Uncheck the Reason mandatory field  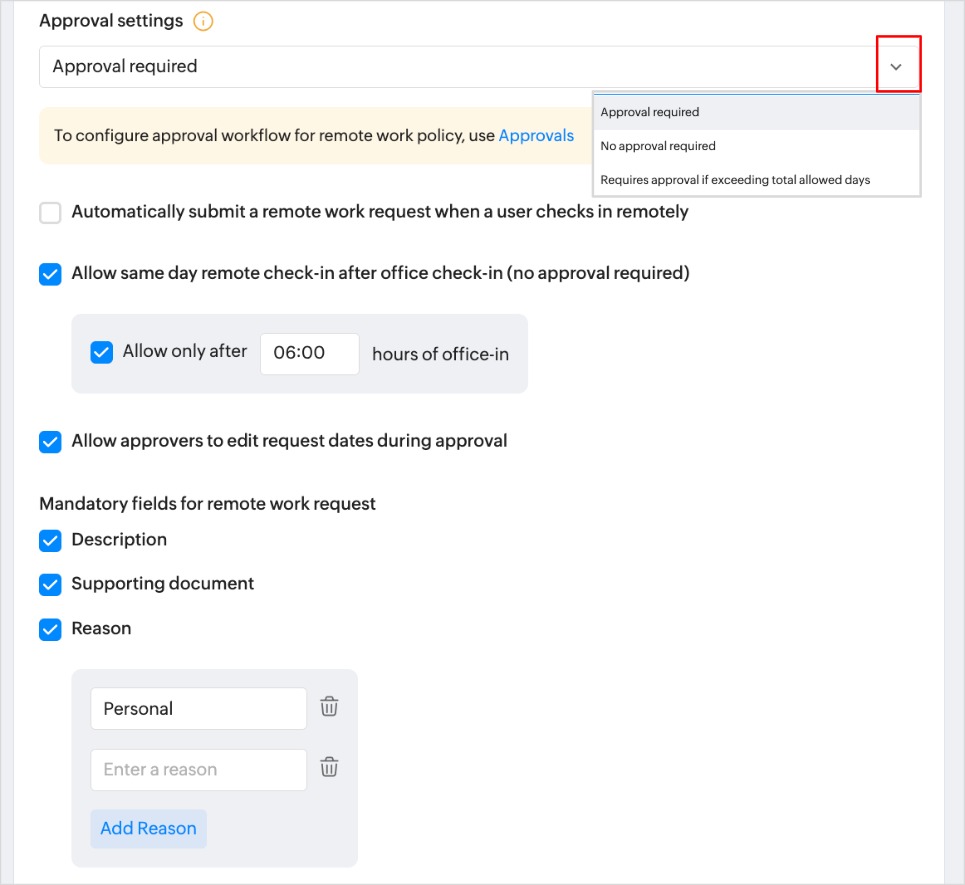coord(50,629)
